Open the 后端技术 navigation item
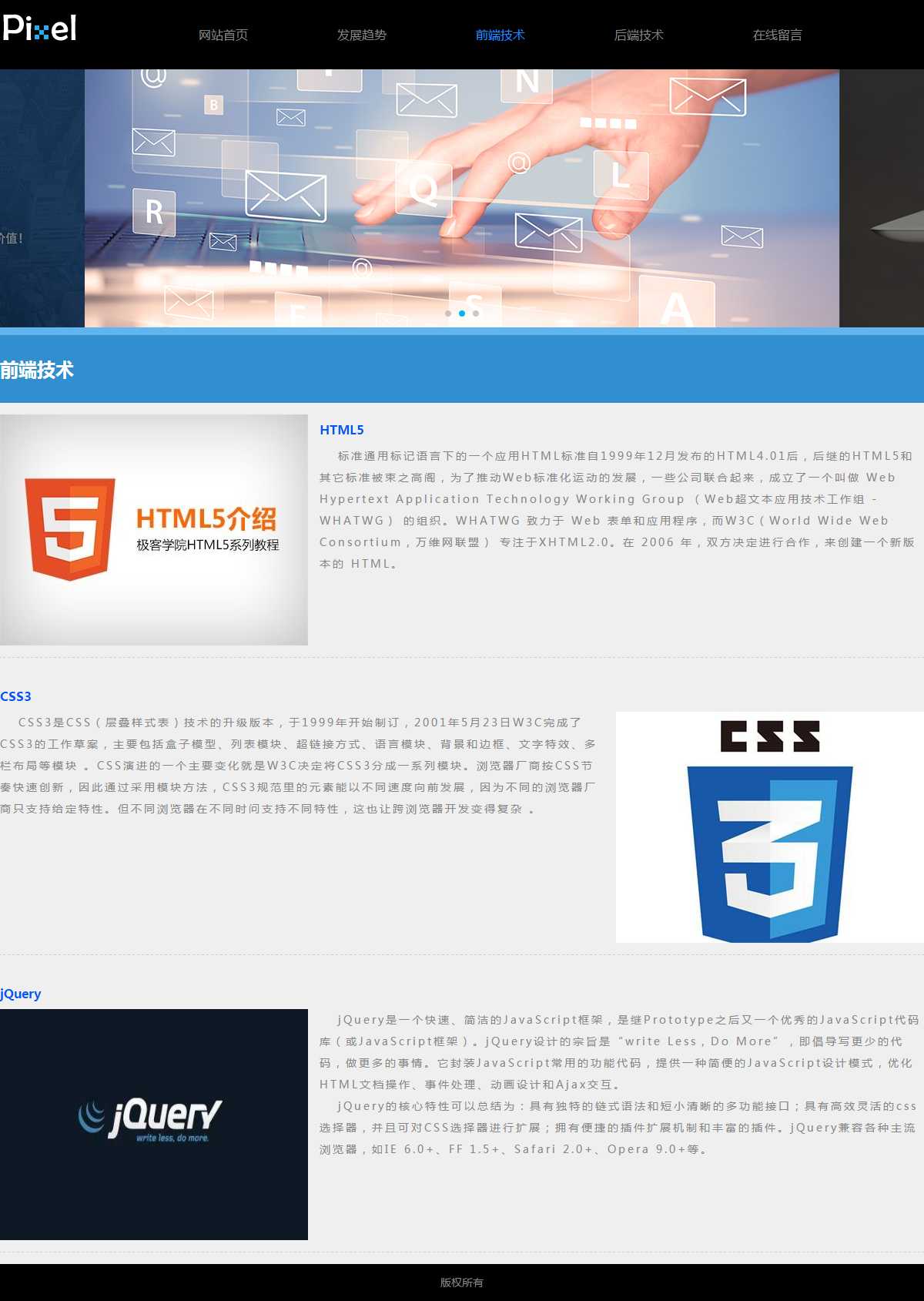Image resolution: width=924 pixels, height=1301 pixels. tap(639, 35)
